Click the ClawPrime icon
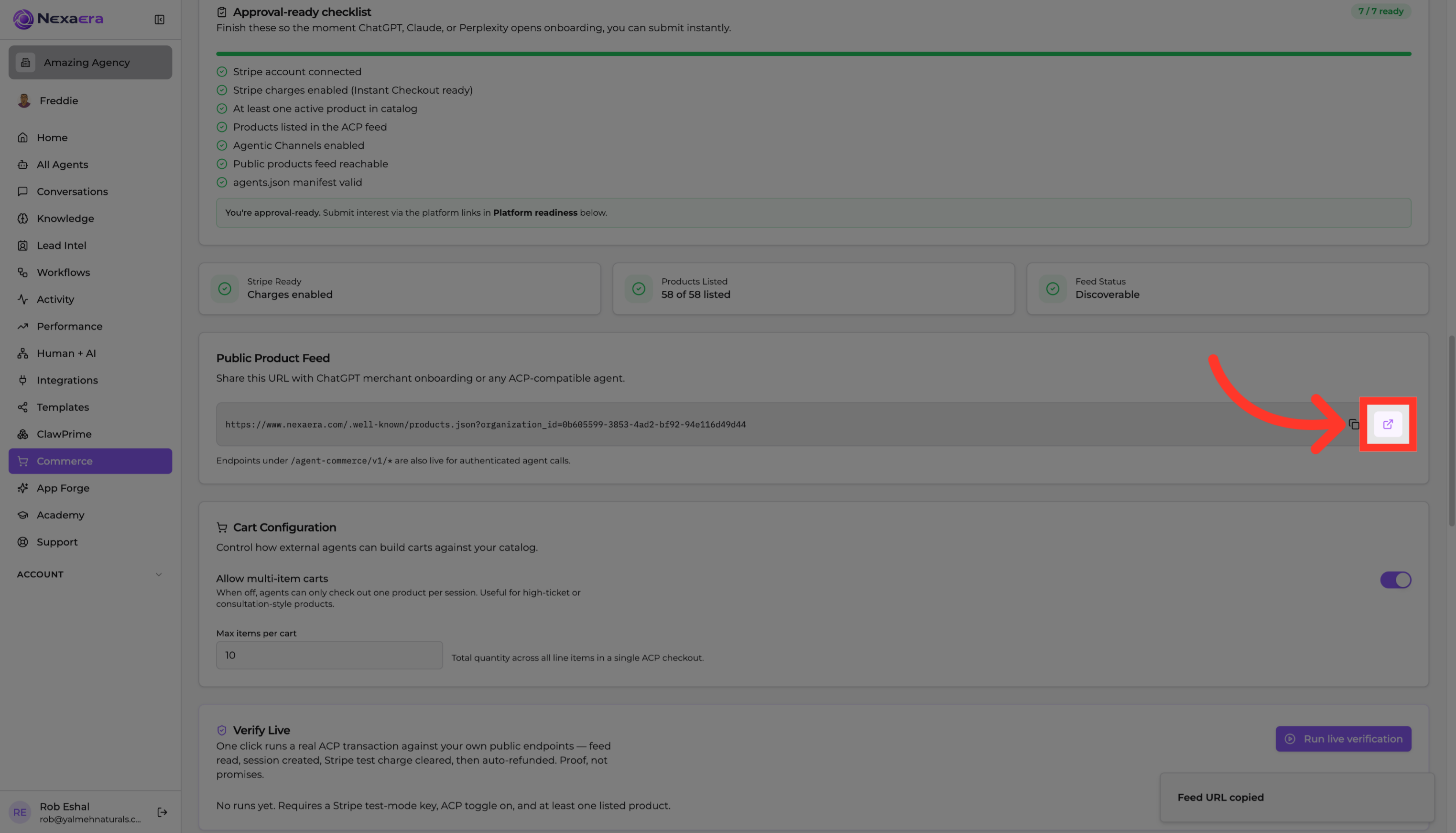Image resolution: width=1456 pixels, height=833 pixels. click(x=23, y=434)
